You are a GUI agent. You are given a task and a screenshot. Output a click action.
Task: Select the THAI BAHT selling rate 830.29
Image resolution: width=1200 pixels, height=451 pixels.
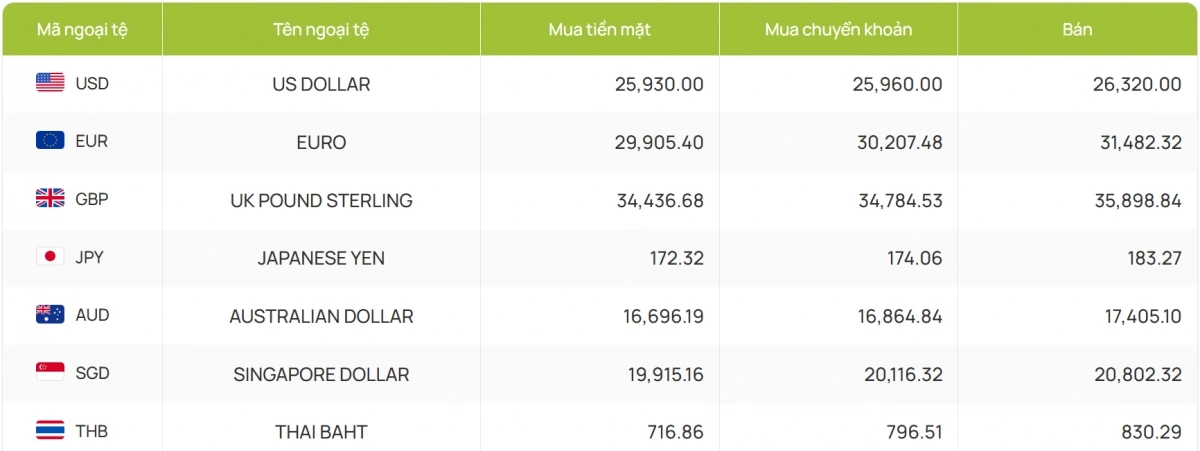[x=1150, y=432]
